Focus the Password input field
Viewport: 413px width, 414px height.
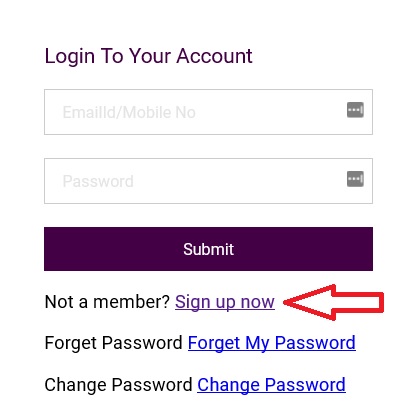pyautogui.click(x=208, y=181)
